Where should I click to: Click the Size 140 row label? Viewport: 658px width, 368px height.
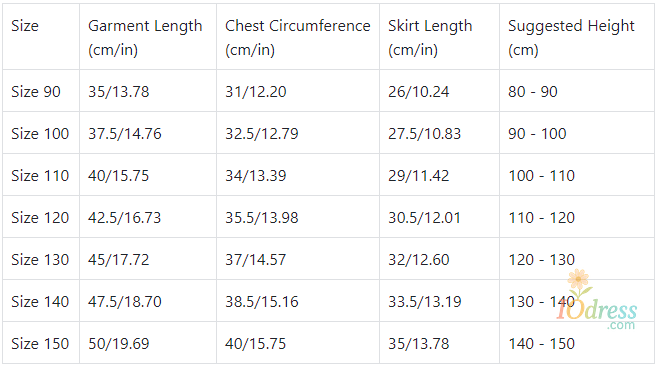pos(40,301)
